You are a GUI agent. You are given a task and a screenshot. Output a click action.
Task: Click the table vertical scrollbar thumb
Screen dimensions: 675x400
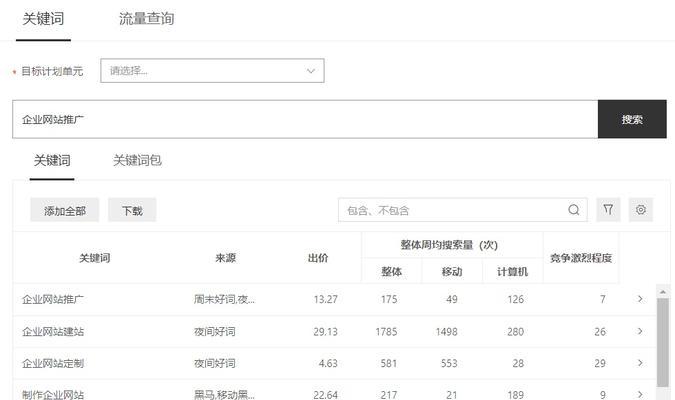[663, 342]
